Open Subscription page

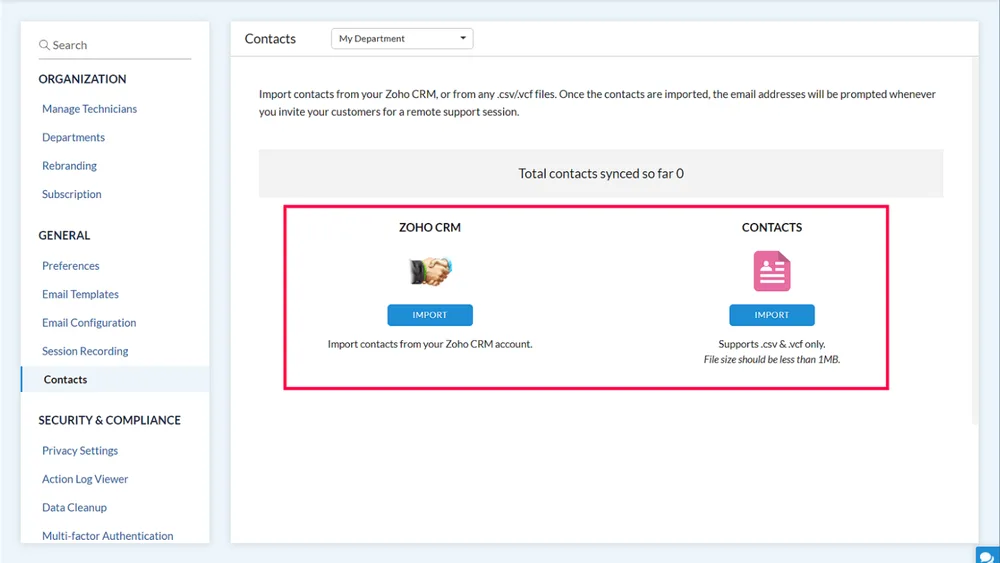[71, 194]
